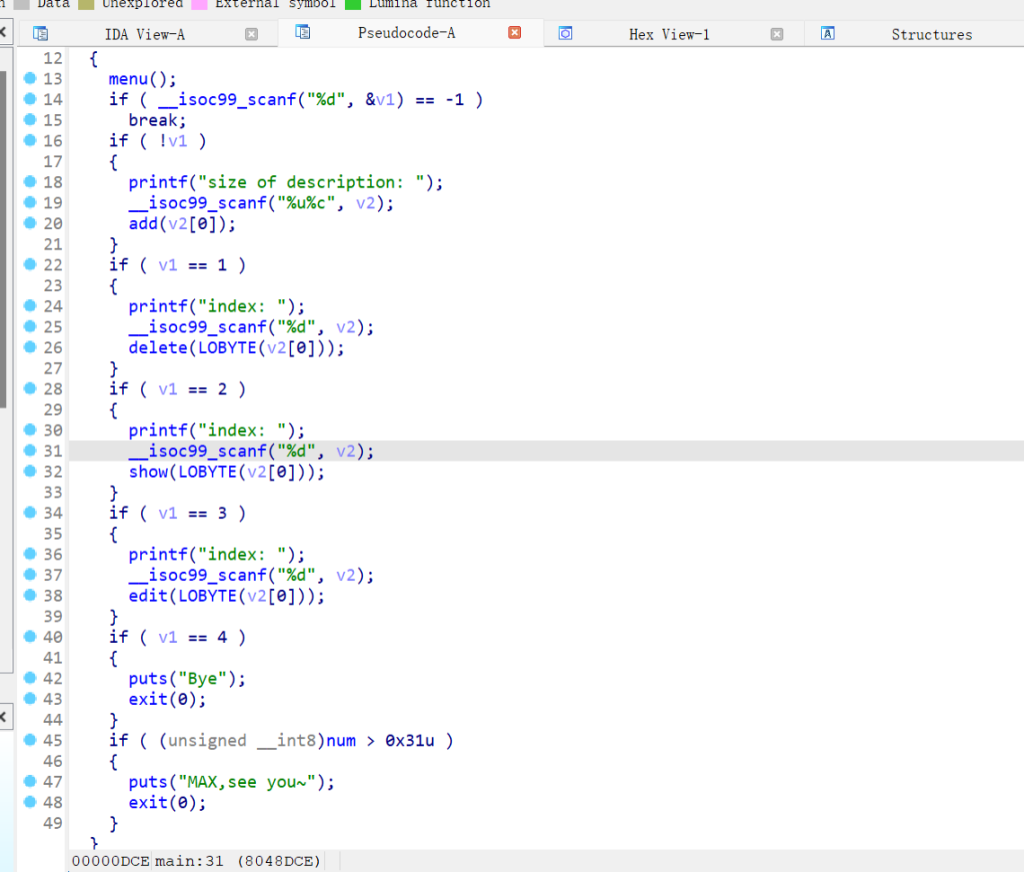Toggle breakpoint dot on line 45
Viewport: 1024px width, 872px height.
click(29, 740)
